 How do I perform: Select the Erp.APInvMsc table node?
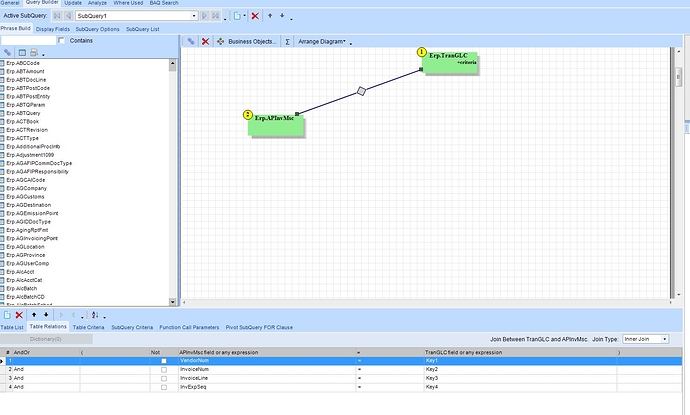(275, 125)
